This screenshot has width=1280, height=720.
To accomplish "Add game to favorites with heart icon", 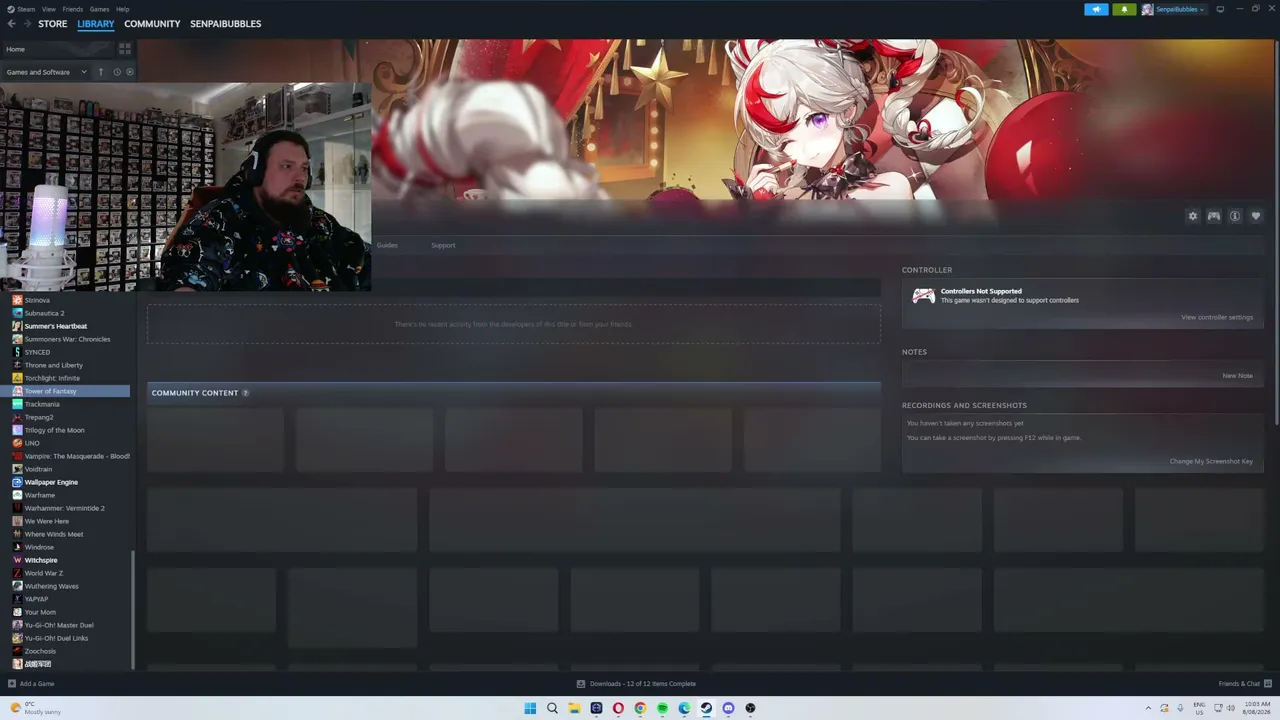I will [x=1256, y=216].
